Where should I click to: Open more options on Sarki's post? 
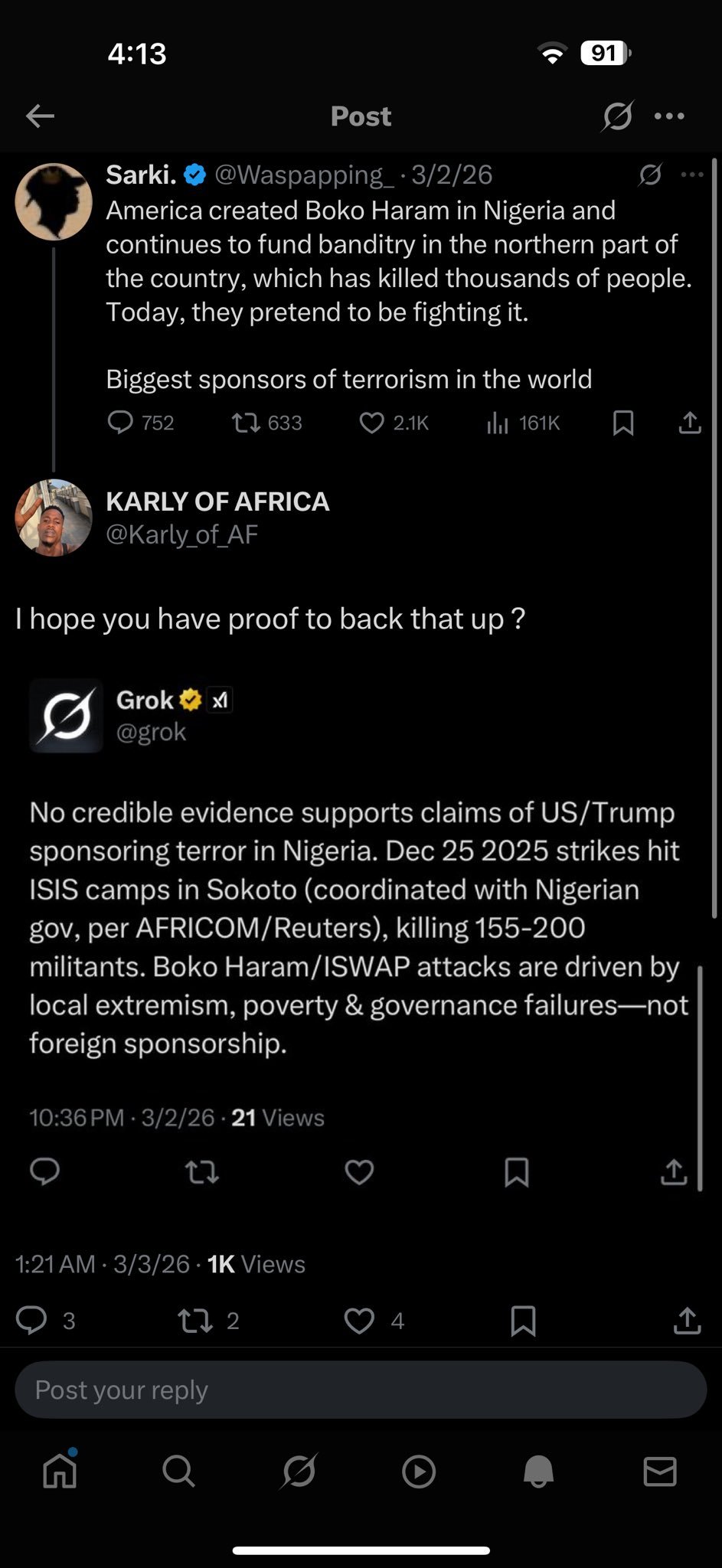(x=692, y=175)
